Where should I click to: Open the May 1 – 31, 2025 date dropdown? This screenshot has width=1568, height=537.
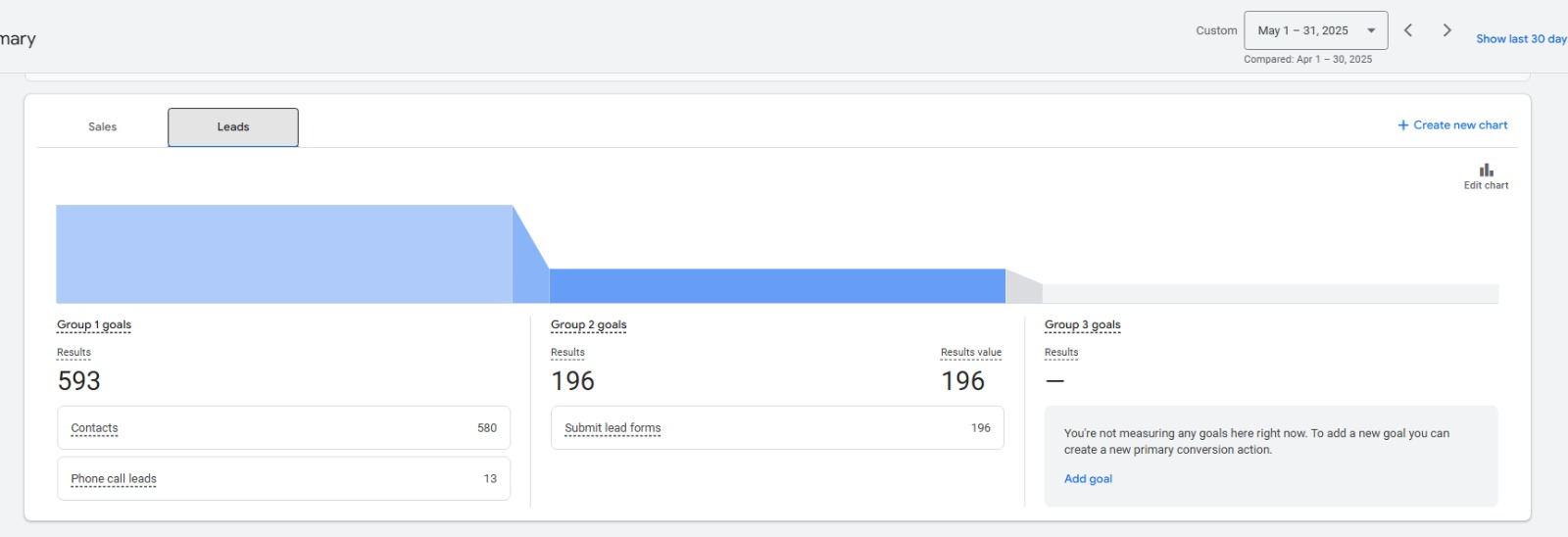[1315, 30]
